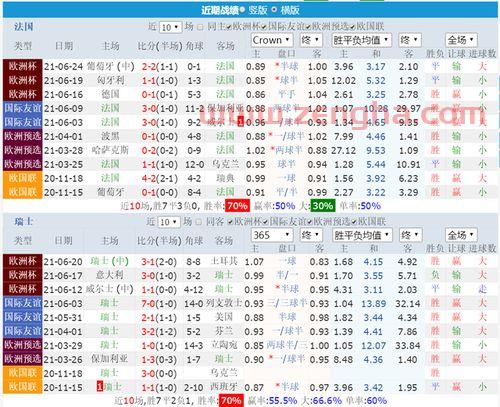Click 欧国联 type badge in 法国 20-11-18 row
The width and height of the screenshot is (500, 407).
tap(23, 178)
